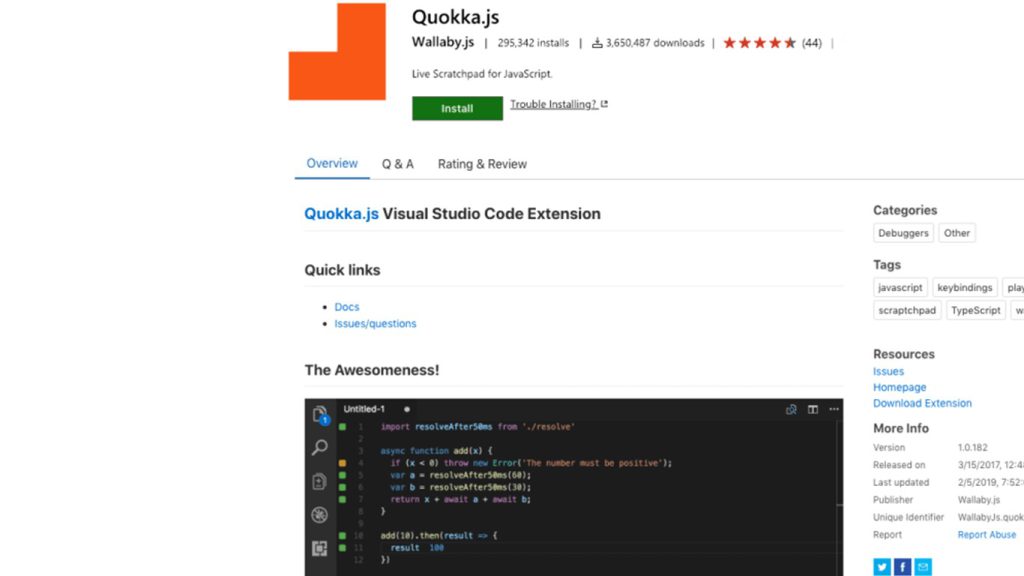Filter by the Debuggers category
Screen dimensions: 1024x576
click(x=903, y=233)
